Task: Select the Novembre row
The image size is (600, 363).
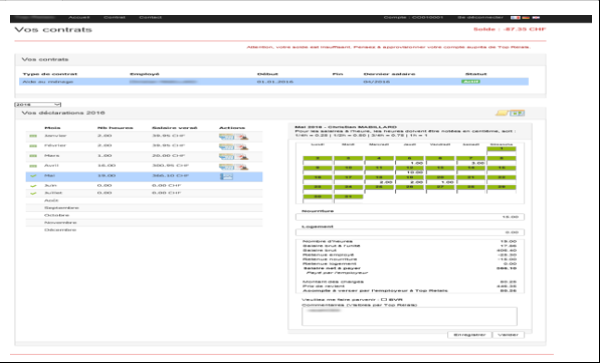Action: pyautogui.click(x=144, y=223)
